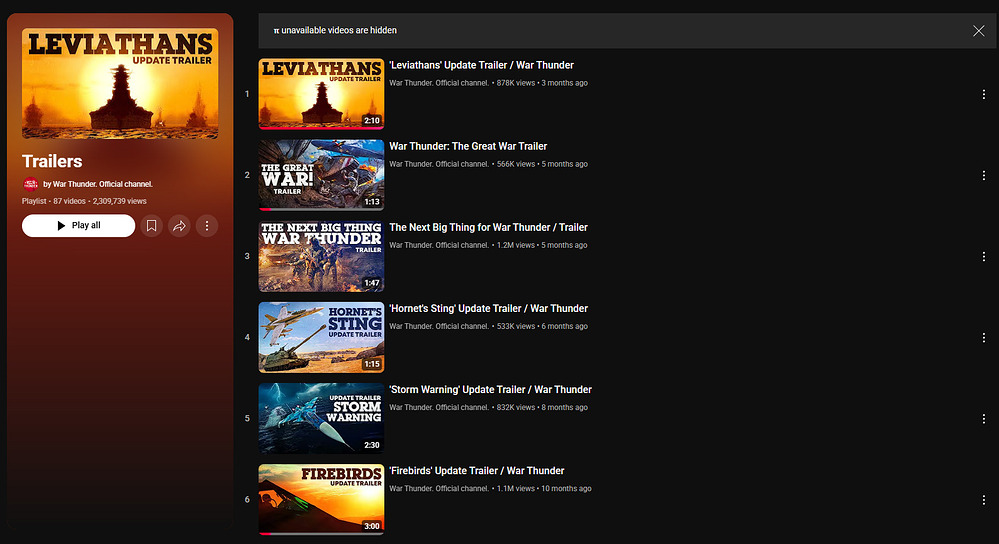The width and height of the screenshot is (999, 544).
Task: Open options menu for Next Big Thing Trailer
Action: (984, 256)
